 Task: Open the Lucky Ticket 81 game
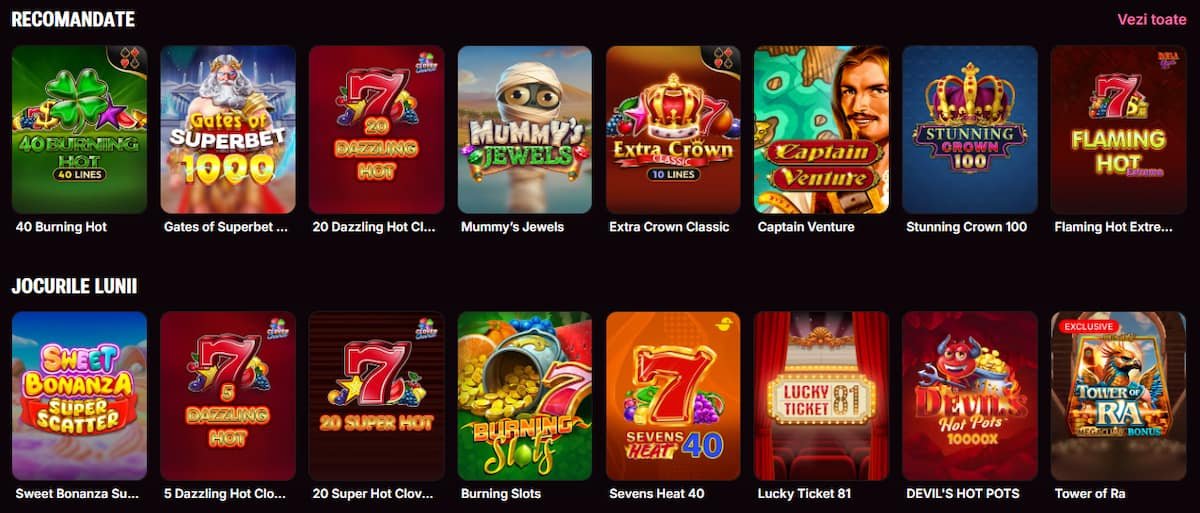click(x=822, y=396)
